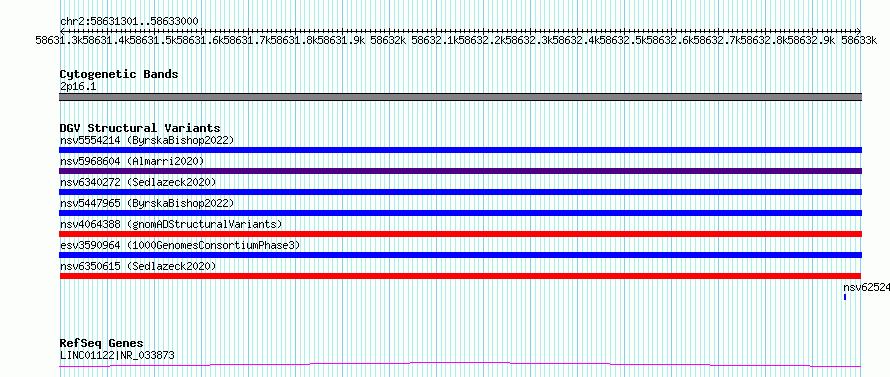Open the nsv5968604 (Almarri2020) variant label
Viewport: 890px width, 377px height.
(x=132, y=161)
